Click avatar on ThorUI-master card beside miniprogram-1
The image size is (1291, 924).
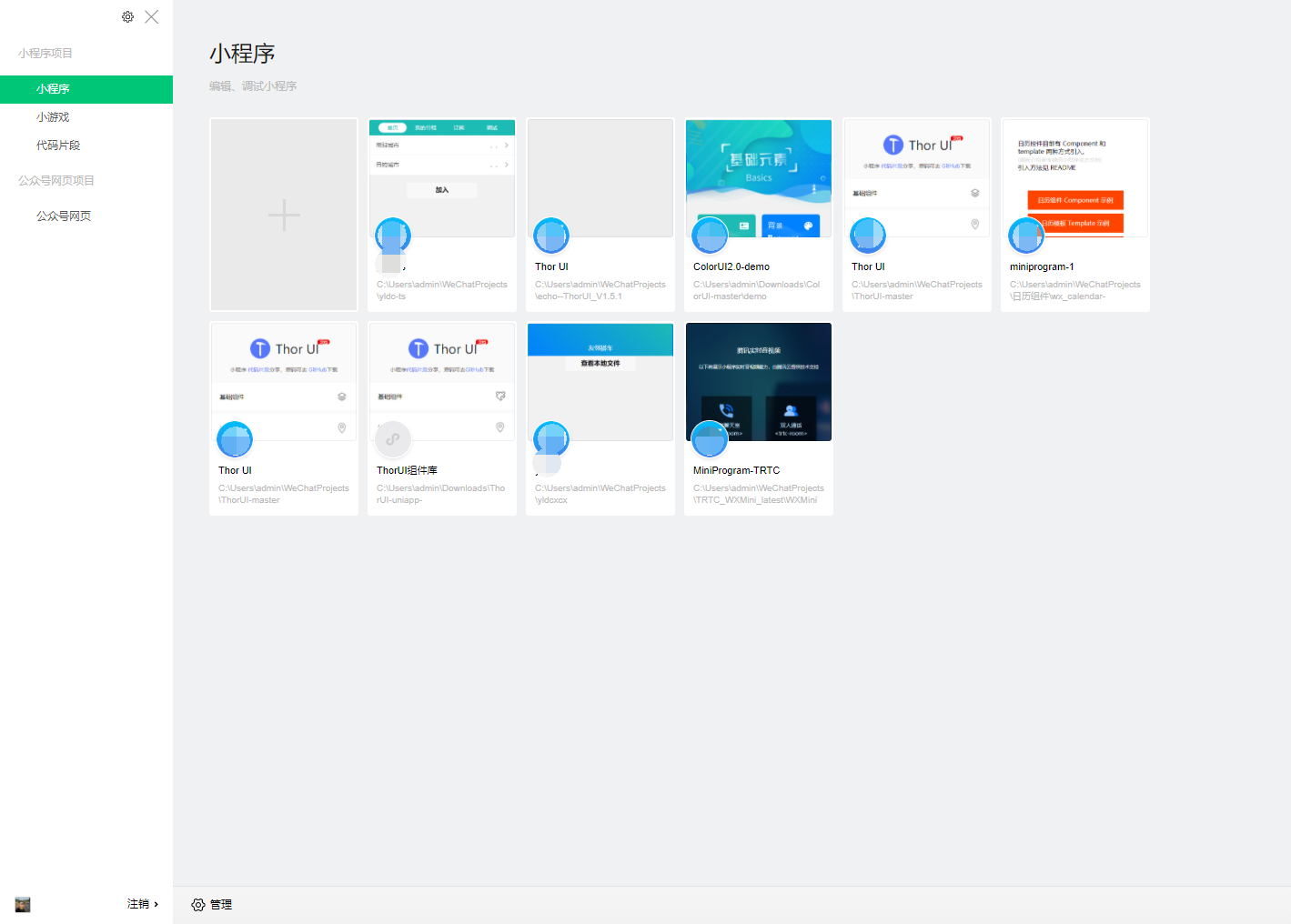click(868, 236)
